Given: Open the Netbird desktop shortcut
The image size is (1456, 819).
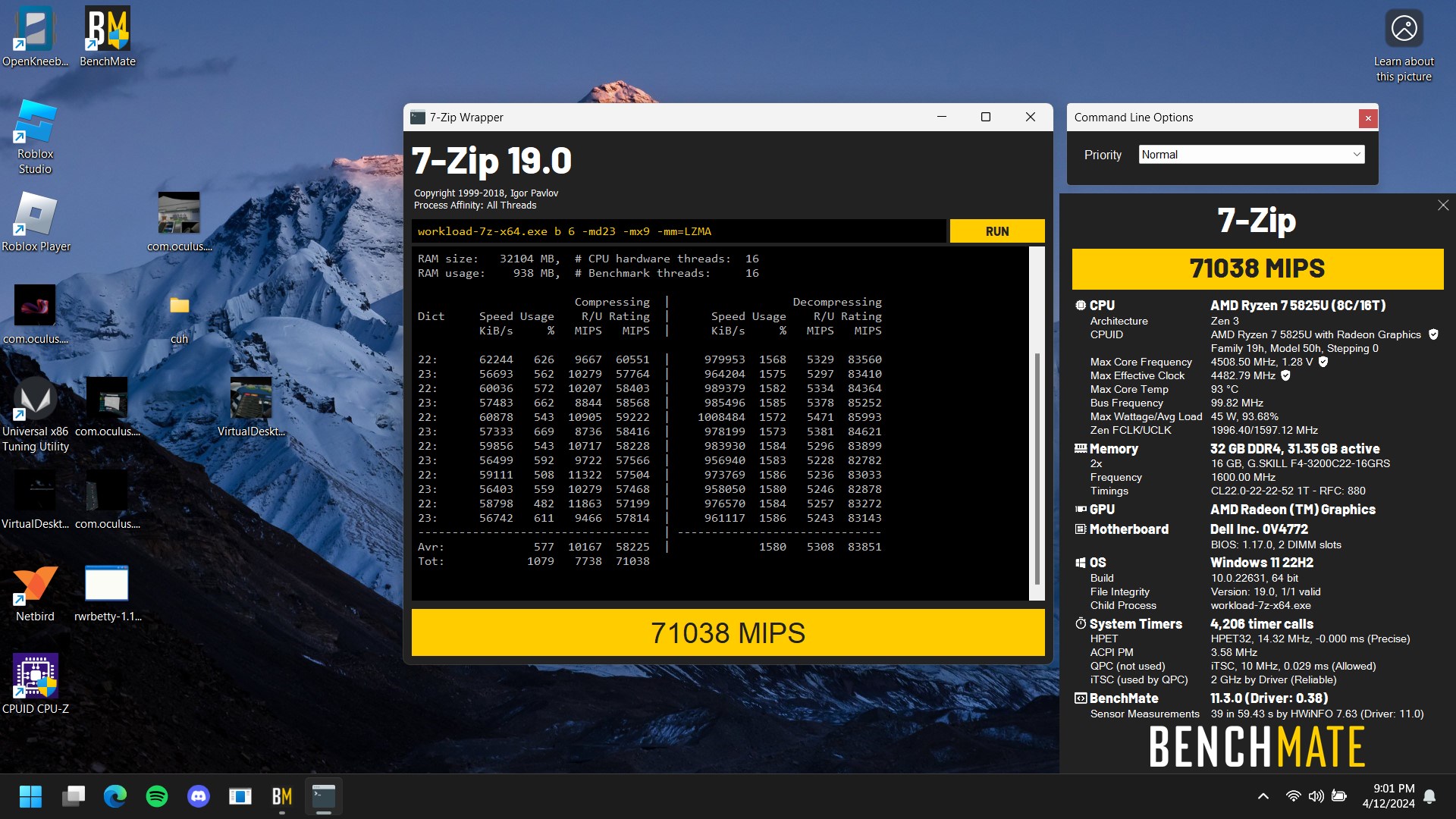Looking at the screenshot, I should tap(35, 593).
